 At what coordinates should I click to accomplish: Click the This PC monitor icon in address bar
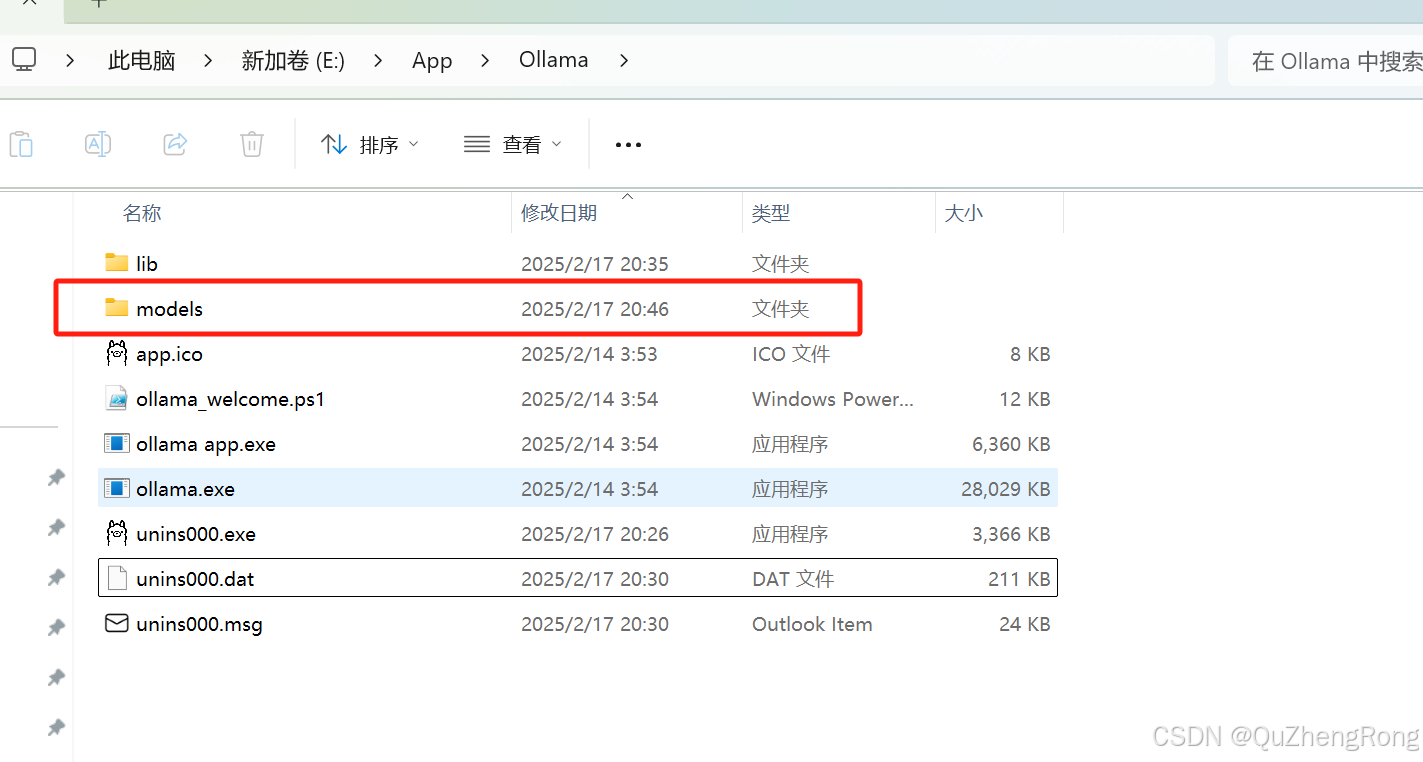pos(24,59)
